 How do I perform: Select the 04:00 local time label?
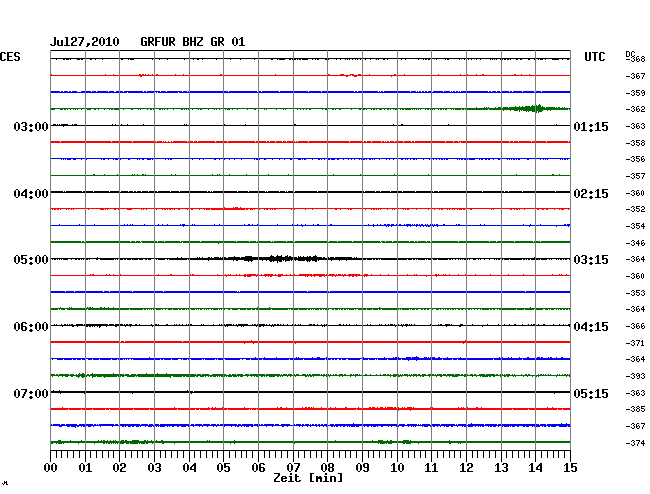tap(31, 194)
